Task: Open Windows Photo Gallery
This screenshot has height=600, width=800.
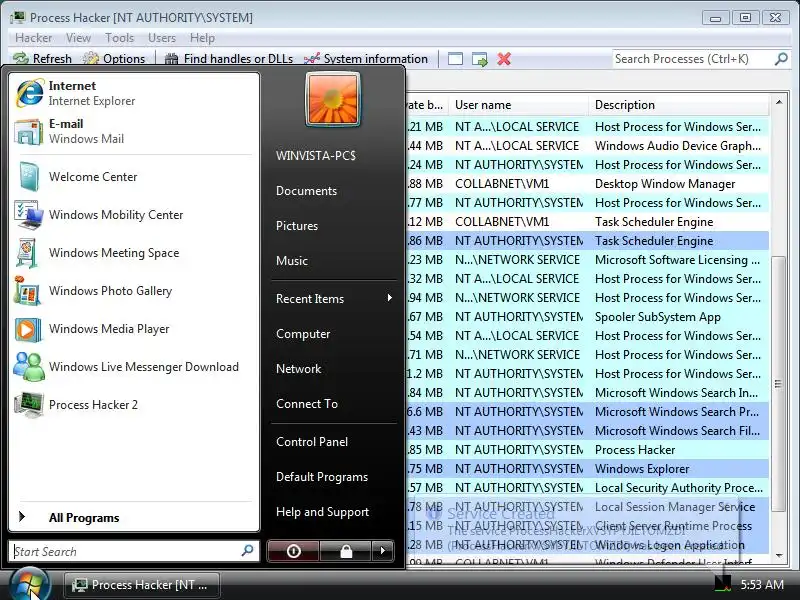Action: click(x=134, y=291)
